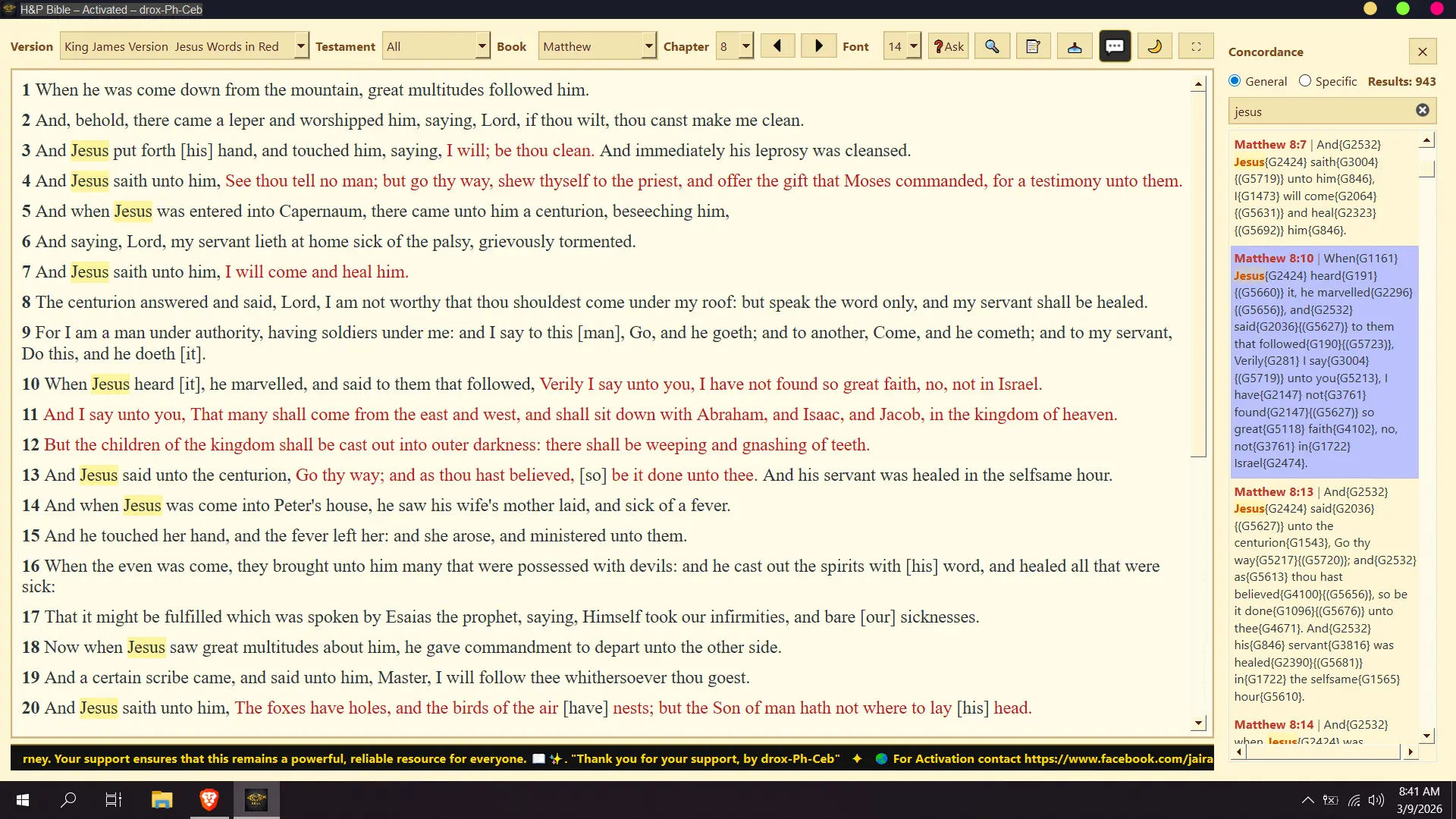Viewport: 1456px width, 819px height.
Task: Go to the previous chapter arrow
Action: tap(777, 46)
